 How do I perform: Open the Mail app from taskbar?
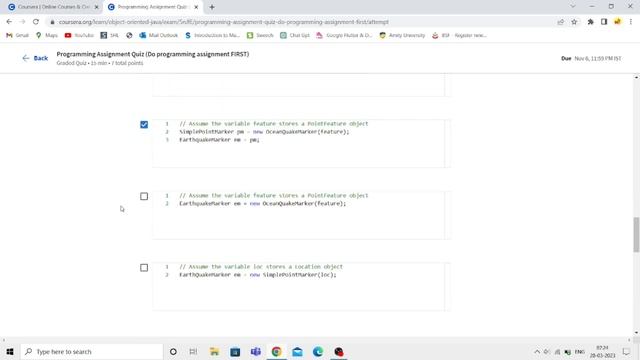pyautogui.click(x=298, y=351)
